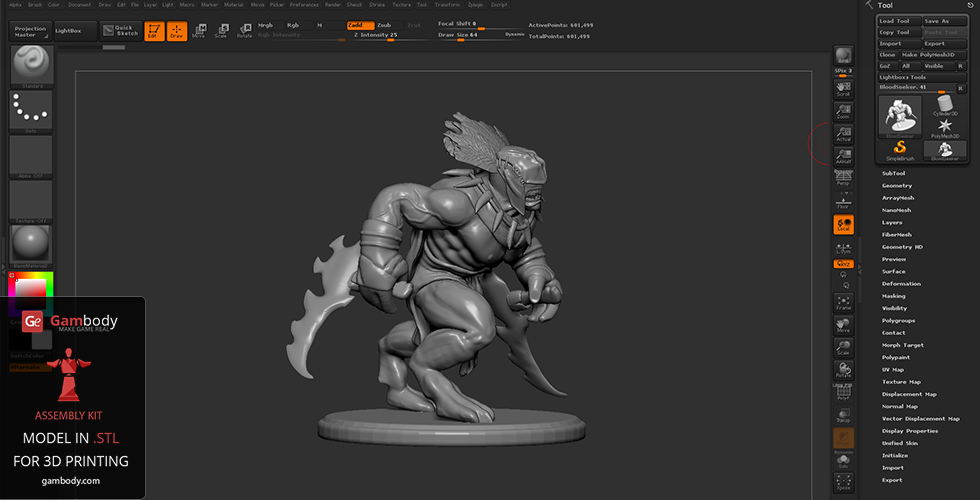Select the Scale transform icon in top shelf
980x500 pixels.
(x=221, y=31)
